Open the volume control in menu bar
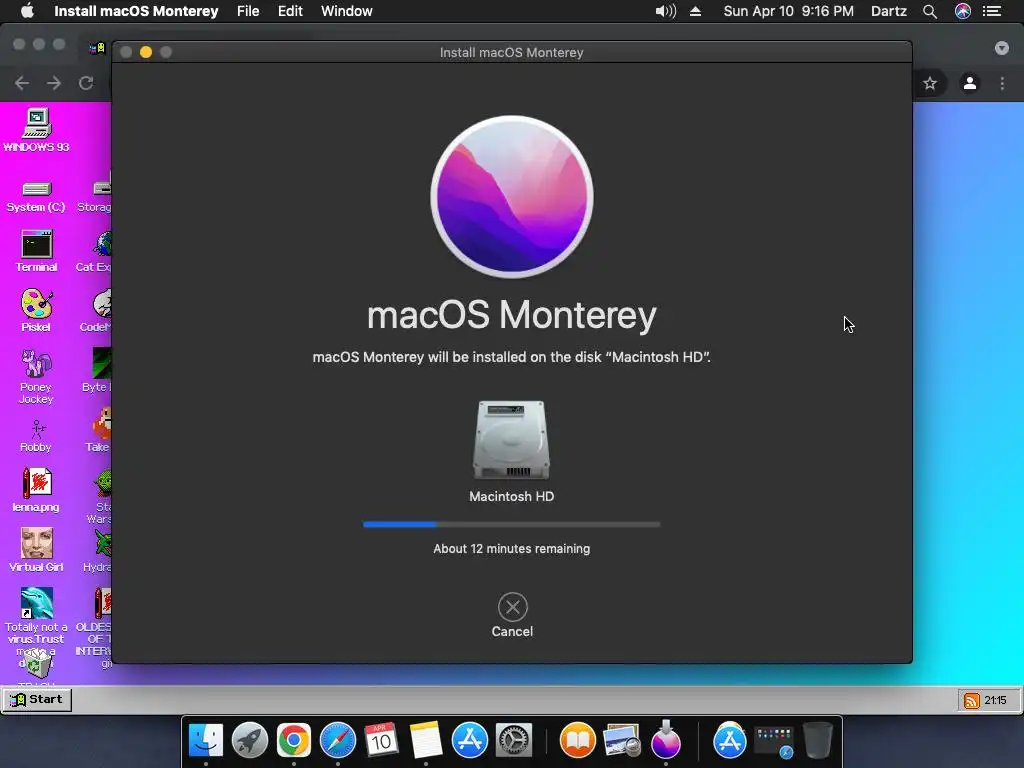The width and height of the screenshot is (1024, 768). click(x=665, y=11)
